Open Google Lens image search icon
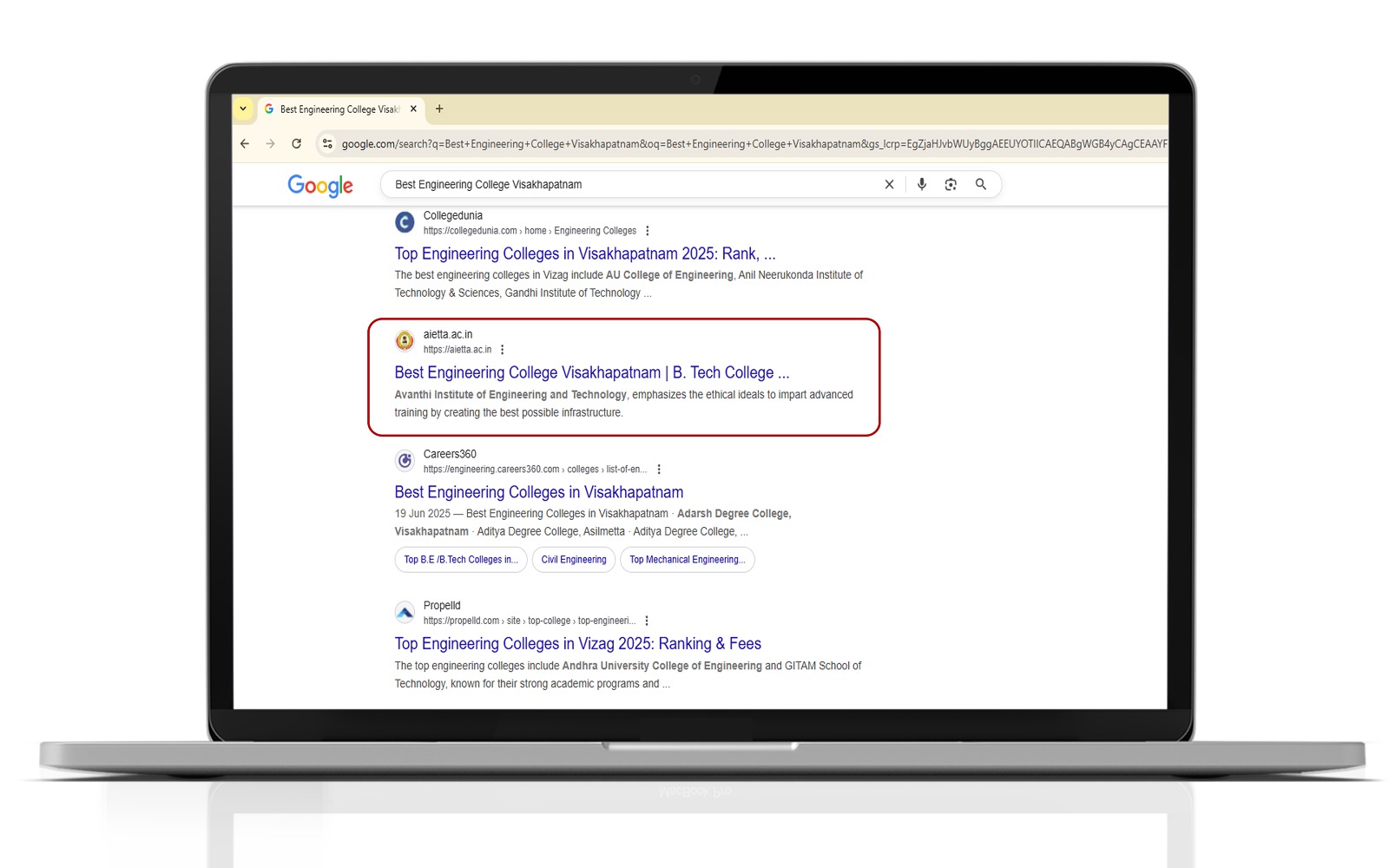Screen dimensions: 1389x868 point(951,185)
